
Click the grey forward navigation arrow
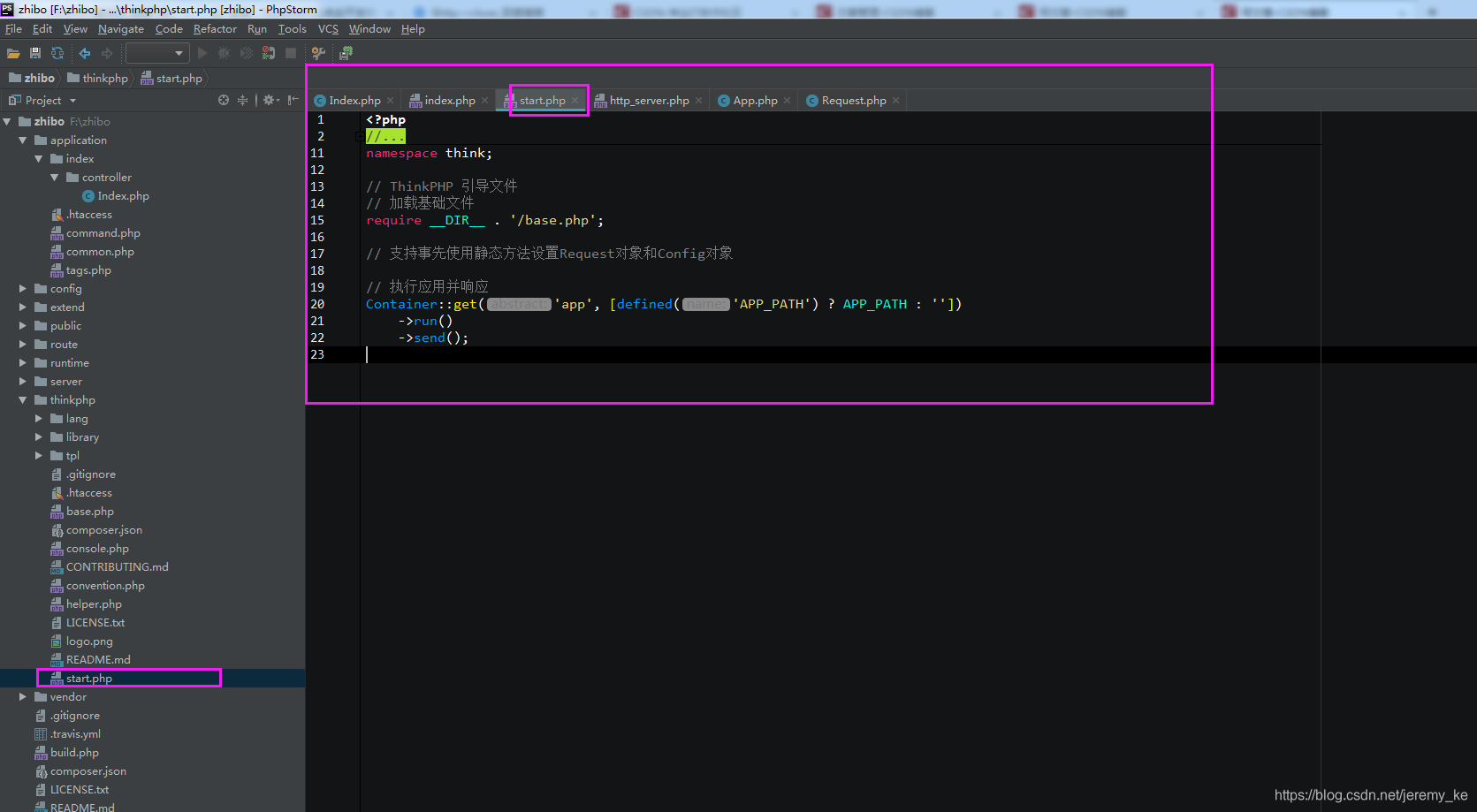(x=107, y=53)
